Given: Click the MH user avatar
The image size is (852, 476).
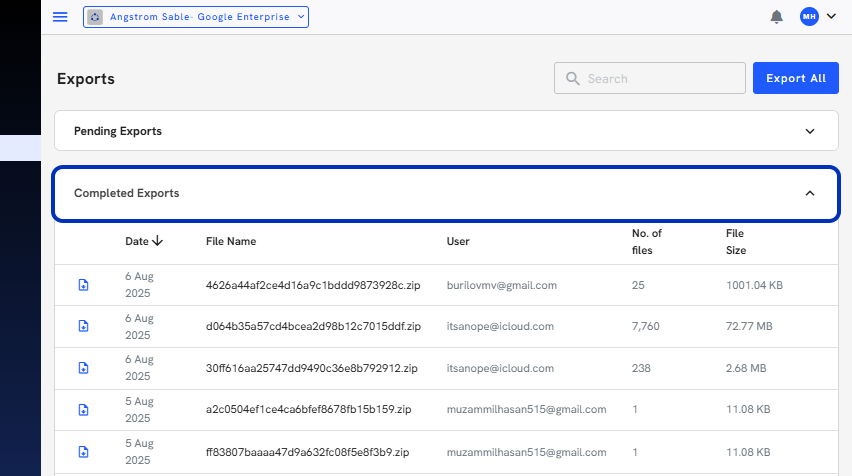Looking at the screenshot, I should [809, 16].
